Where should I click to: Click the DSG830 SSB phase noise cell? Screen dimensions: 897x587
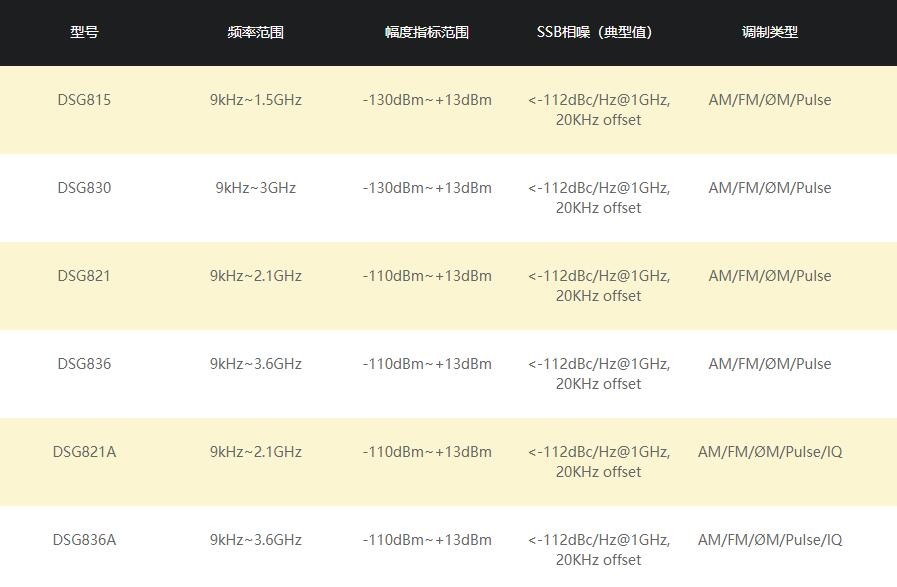[x=598, y=198]
